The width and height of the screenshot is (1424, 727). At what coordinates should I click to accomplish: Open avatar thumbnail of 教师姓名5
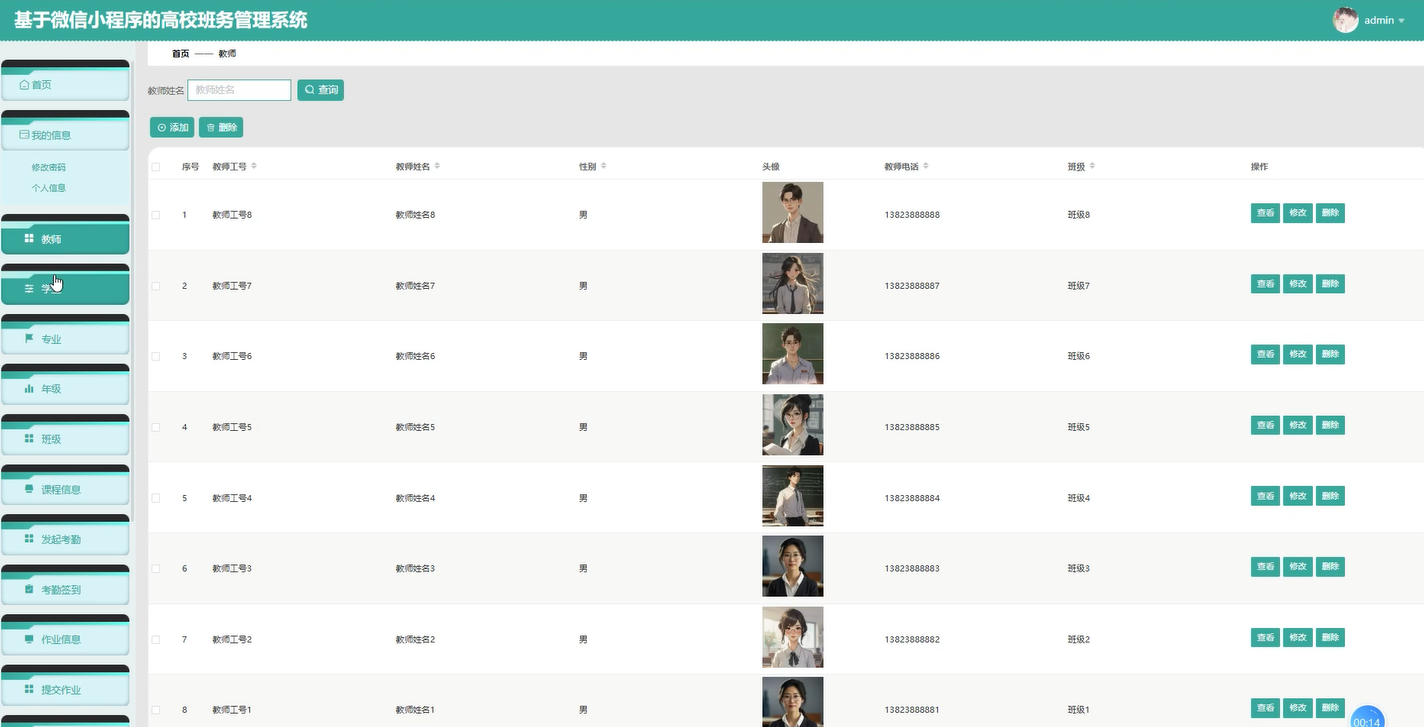pos(793,425)
